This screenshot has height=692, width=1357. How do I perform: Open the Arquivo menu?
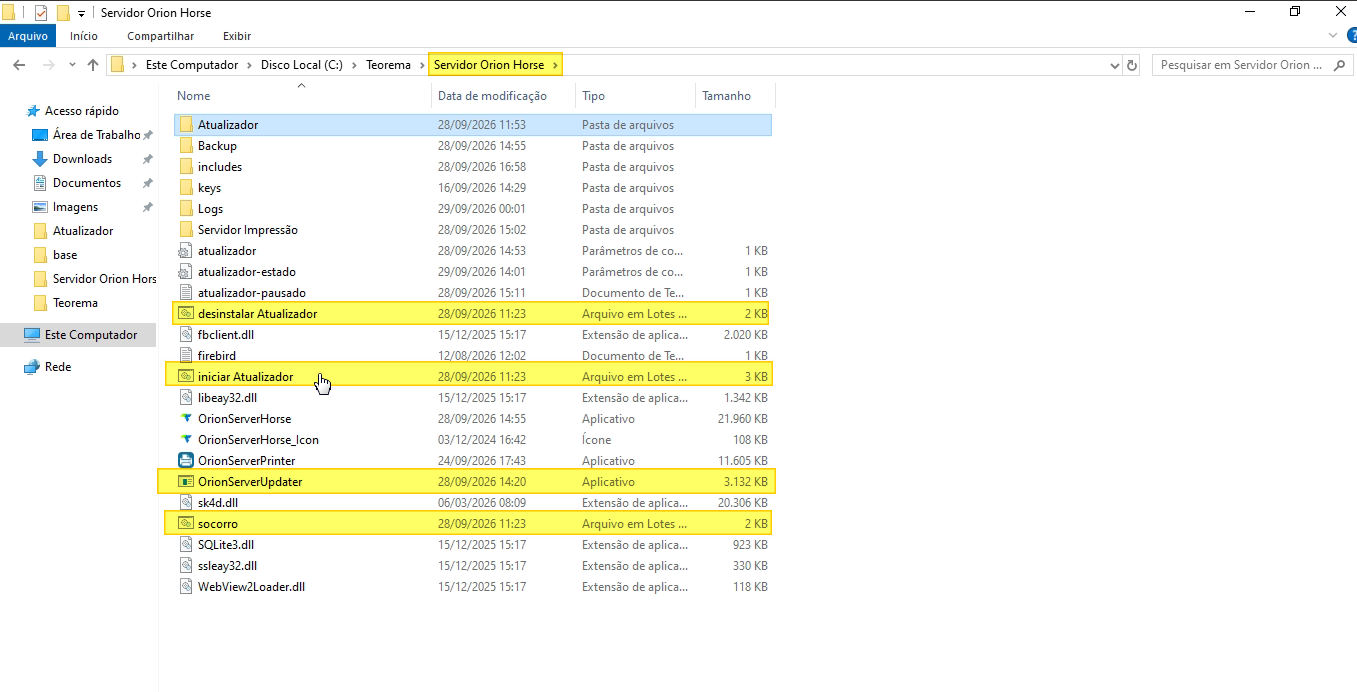[28, 36]
